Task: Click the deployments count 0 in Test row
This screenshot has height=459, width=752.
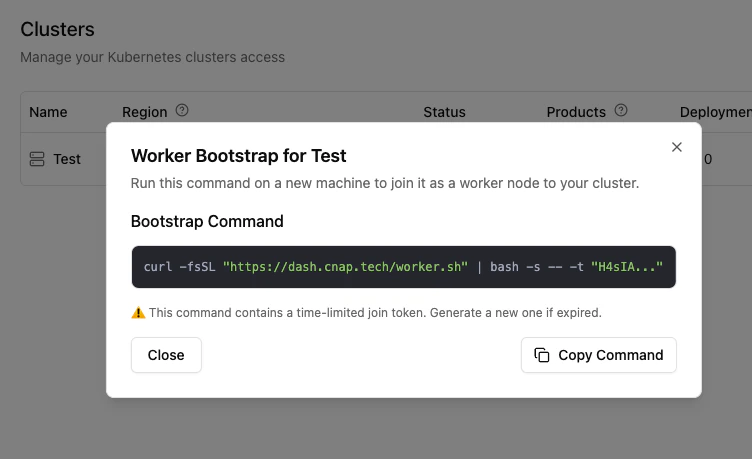Action: pyautogui.click(x=708, y=159)
